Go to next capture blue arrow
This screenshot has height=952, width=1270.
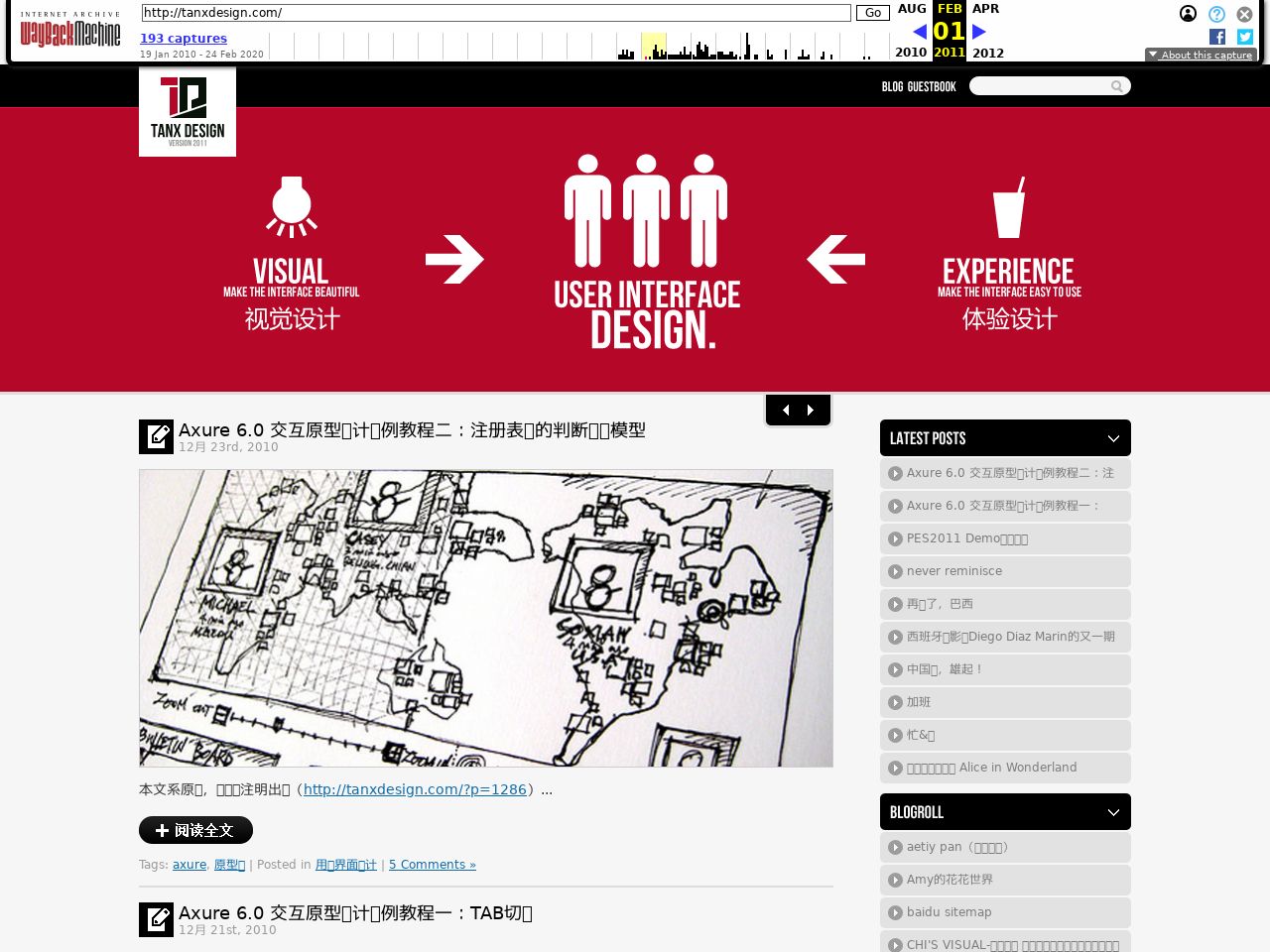979,32
